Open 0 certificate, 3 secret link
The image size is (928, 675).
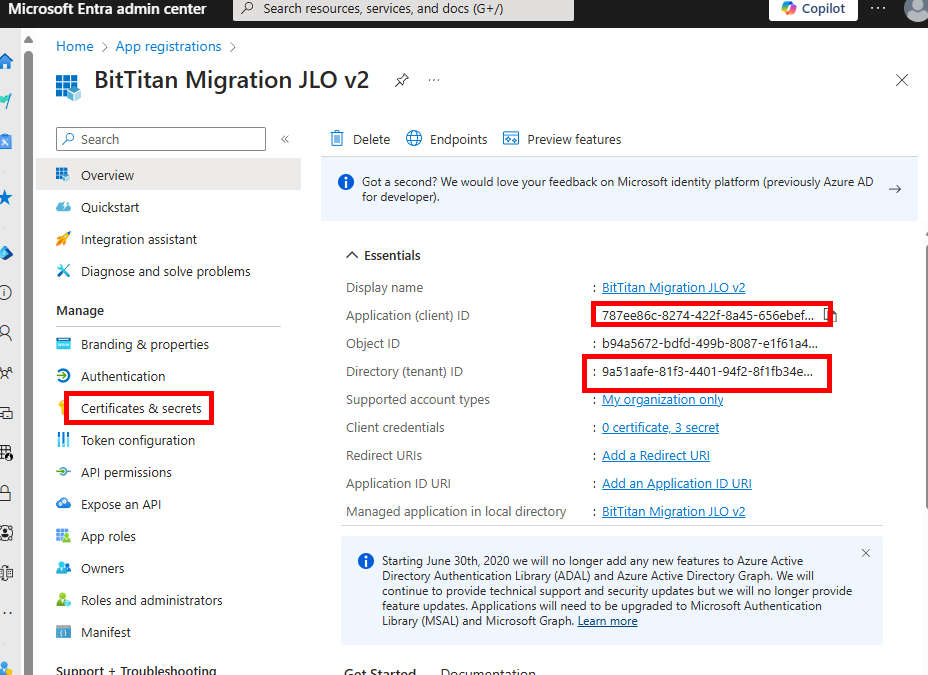pyautogui.click(x=660, y=427)
